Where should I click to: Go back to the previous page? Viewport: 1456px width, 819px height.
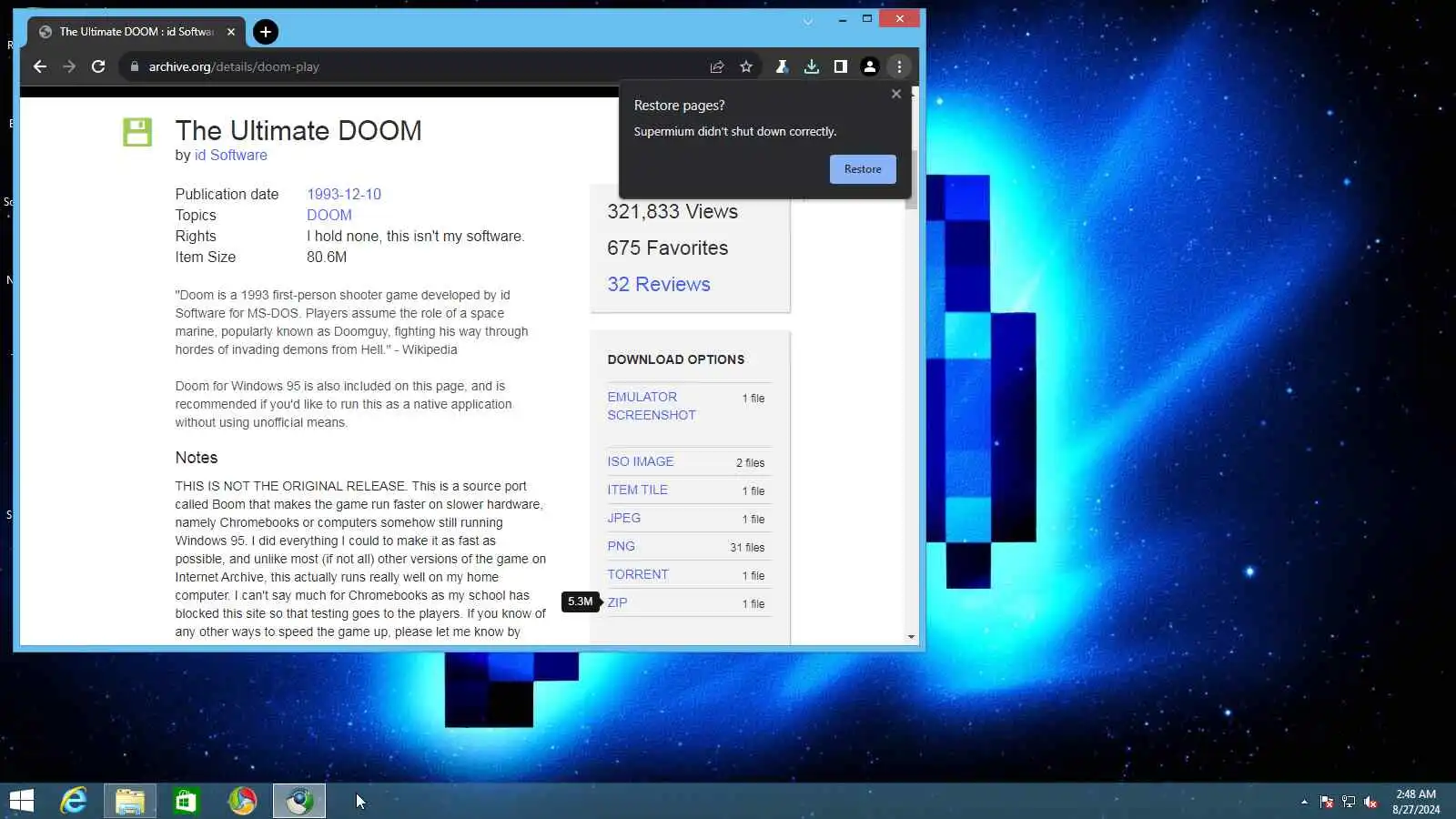[40, 66]
